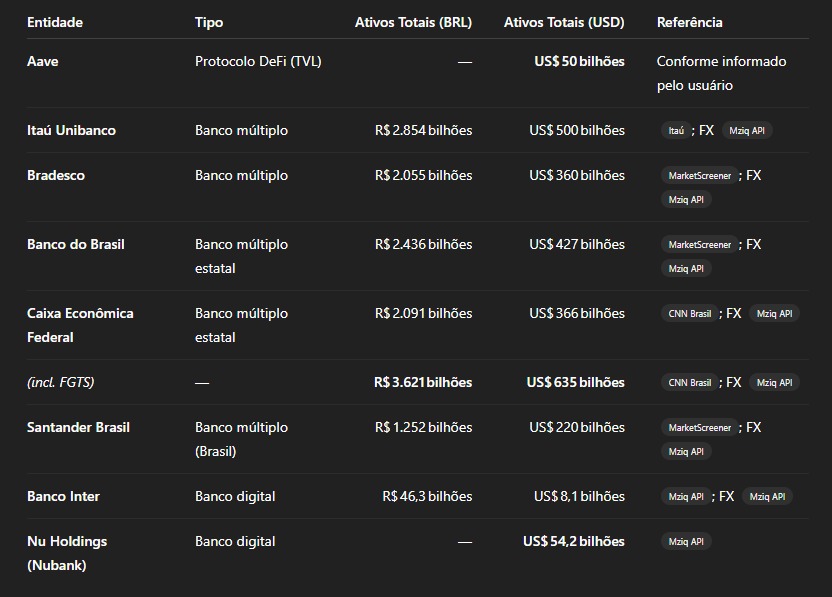Open Mziq API chip in Caixa Econômica row

774,314
